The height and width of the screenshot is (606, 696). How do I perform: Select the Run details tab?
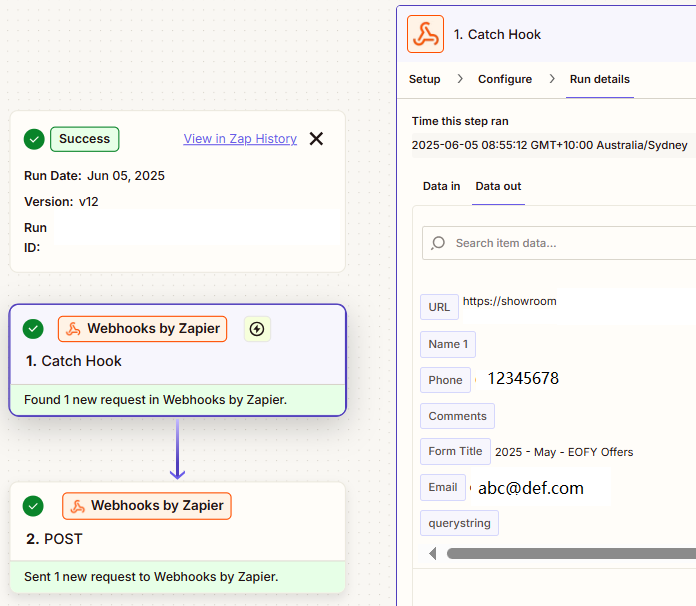[600, 79]
